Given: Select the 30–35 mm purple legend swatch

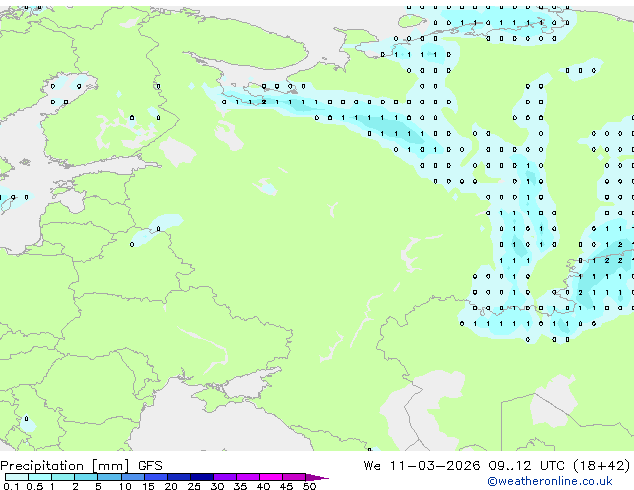Looking at the screenshot, I should tap(225, 477).
